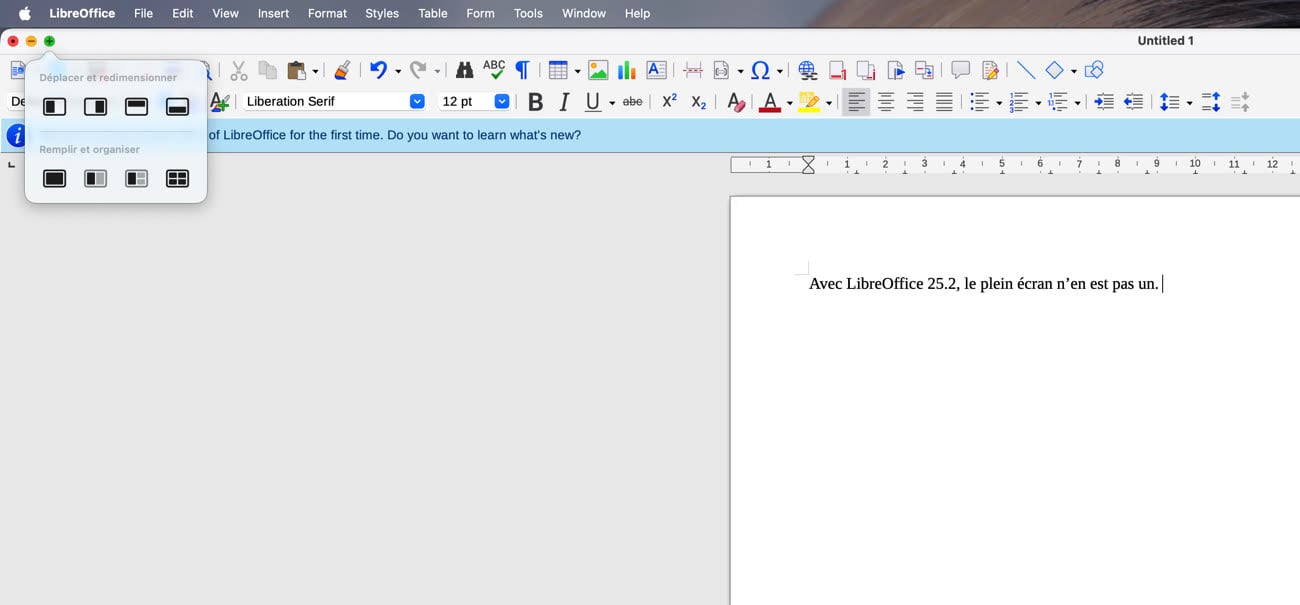Viewport: 1300px width, 605px height.
Task: Expand the 12 pt font size dropdown
Action: (x=502, y=101)
